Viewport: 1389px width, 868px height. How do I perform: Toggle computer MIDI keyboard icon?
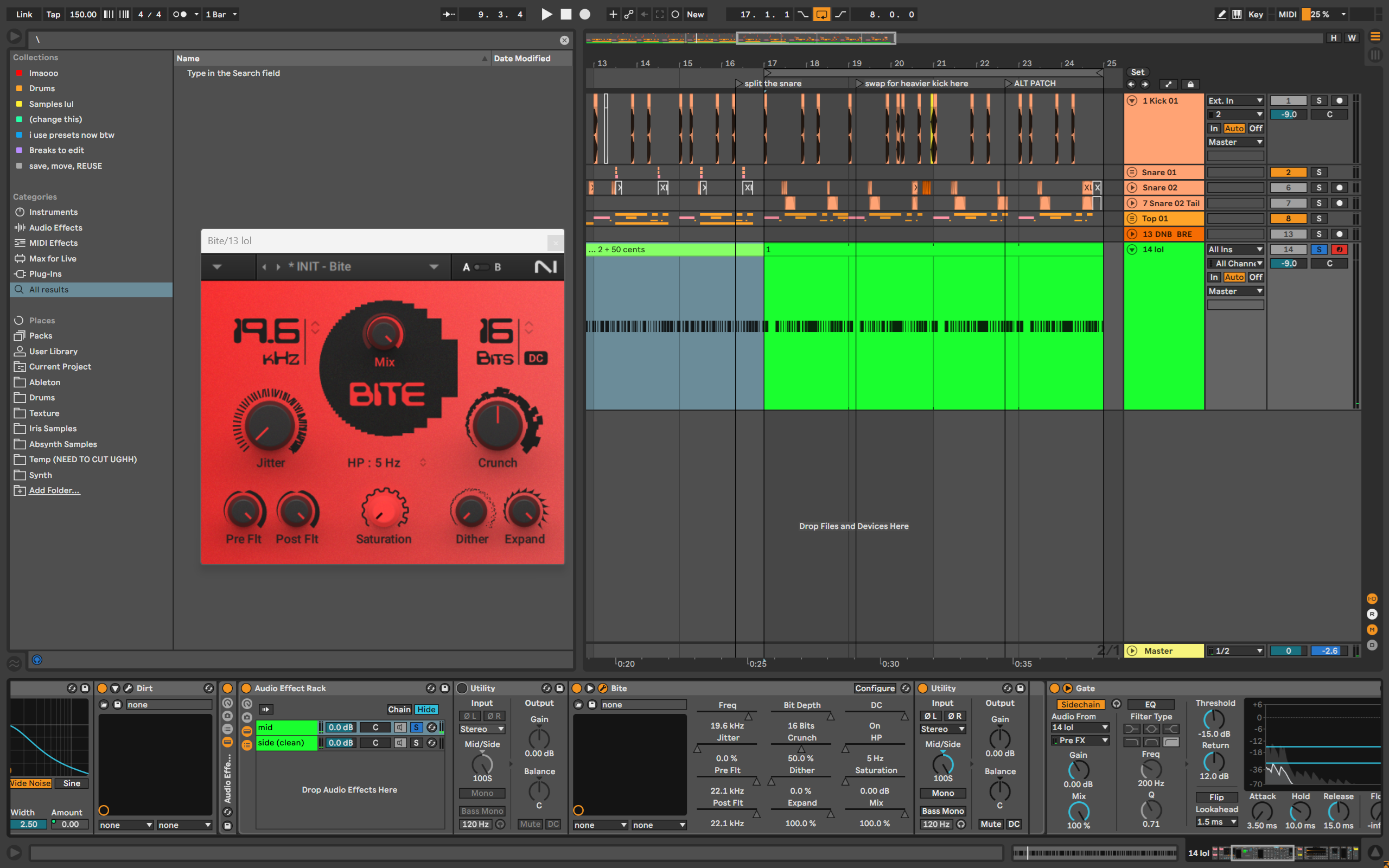pyautogui.click(x=1237, y=14)
